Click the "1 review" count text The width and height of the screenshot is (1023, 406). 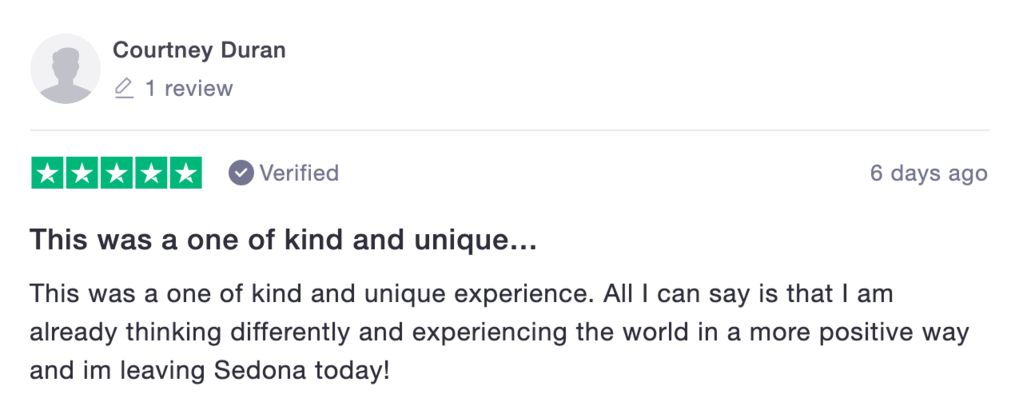click(189, 89)
